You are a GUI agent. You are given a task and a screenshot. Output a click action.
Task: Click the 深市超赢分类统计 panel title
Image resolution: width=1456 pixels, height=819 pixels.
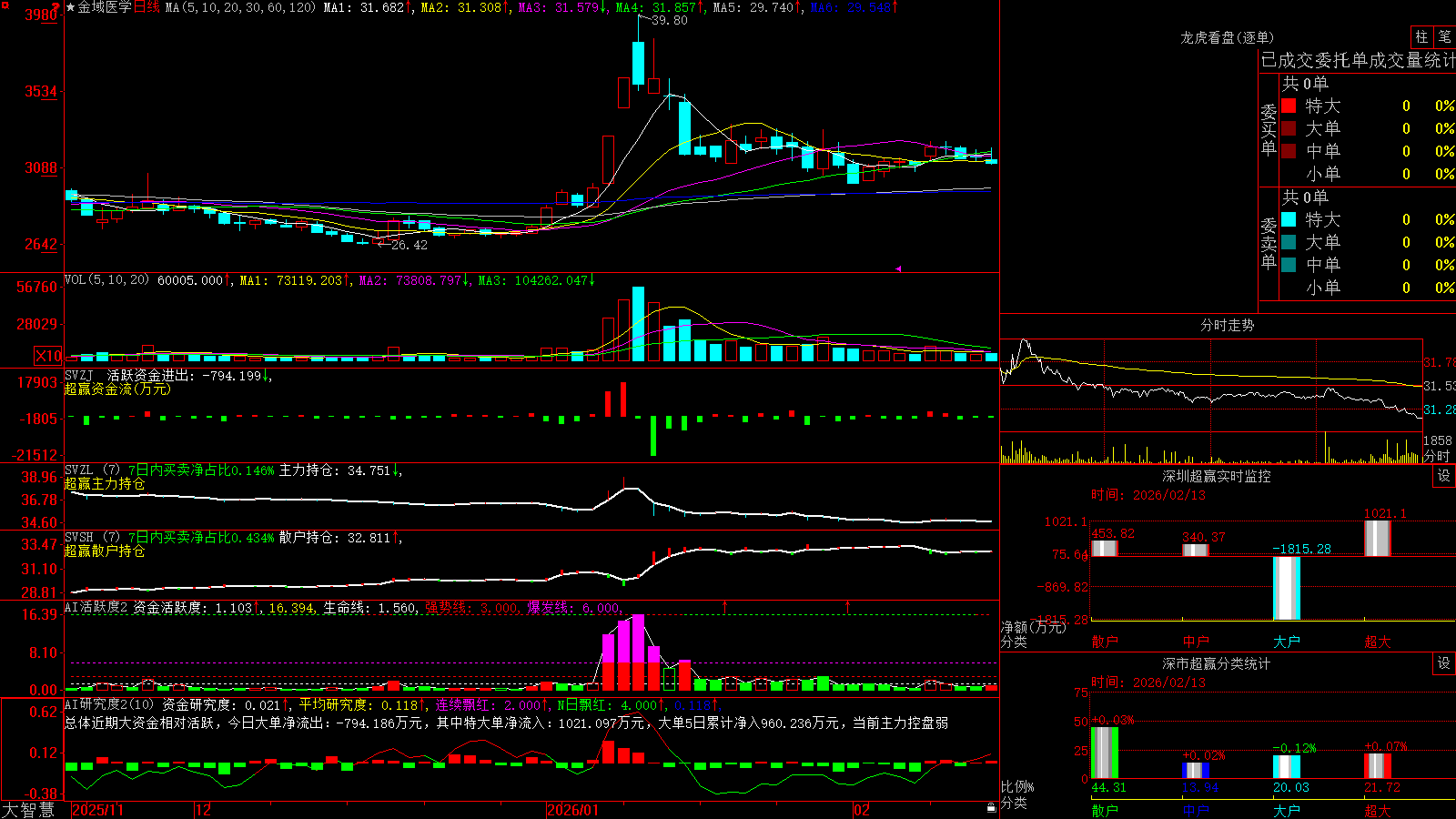tap(1216, 663)
